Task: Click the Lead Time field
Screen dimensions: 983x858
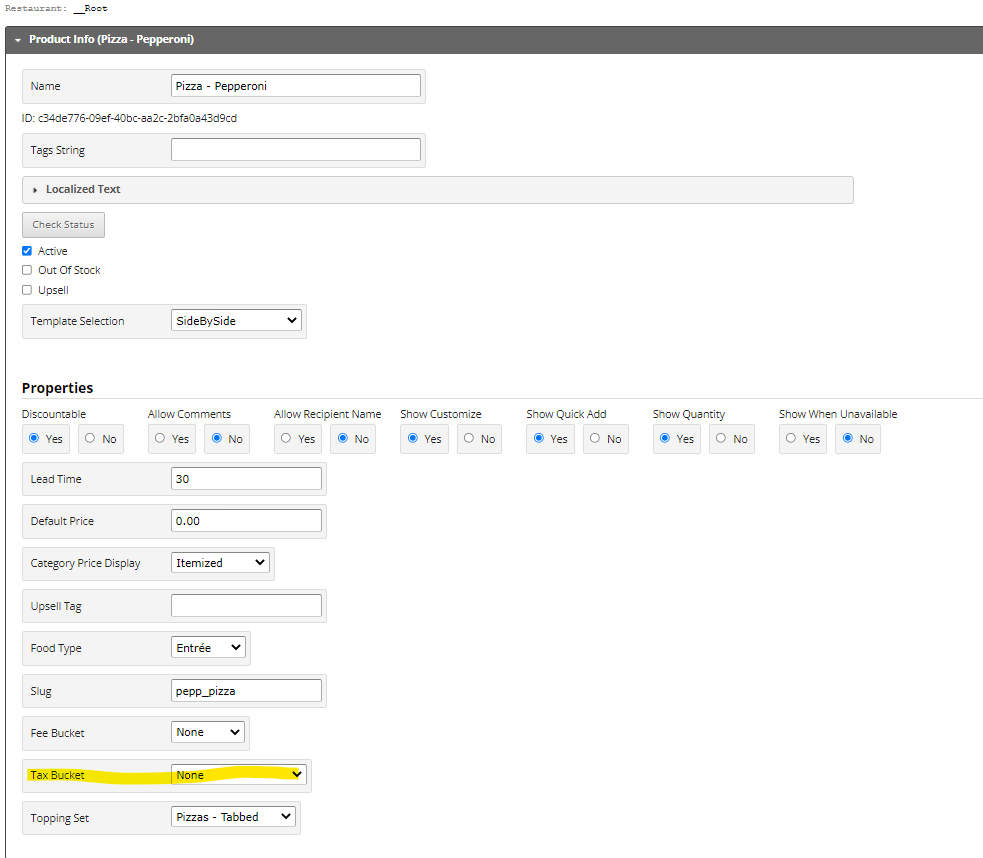Action: click(246, 479)
